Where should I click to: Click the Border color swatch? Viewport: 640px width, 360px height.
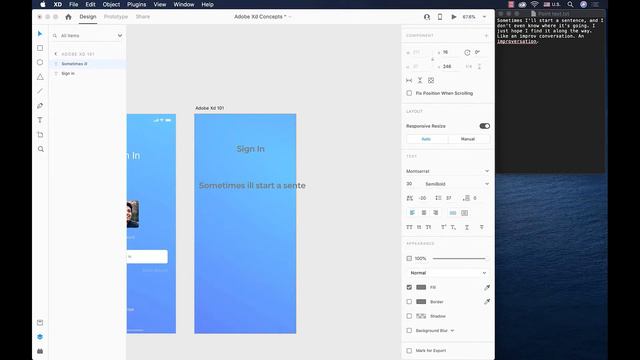(421, 302)
